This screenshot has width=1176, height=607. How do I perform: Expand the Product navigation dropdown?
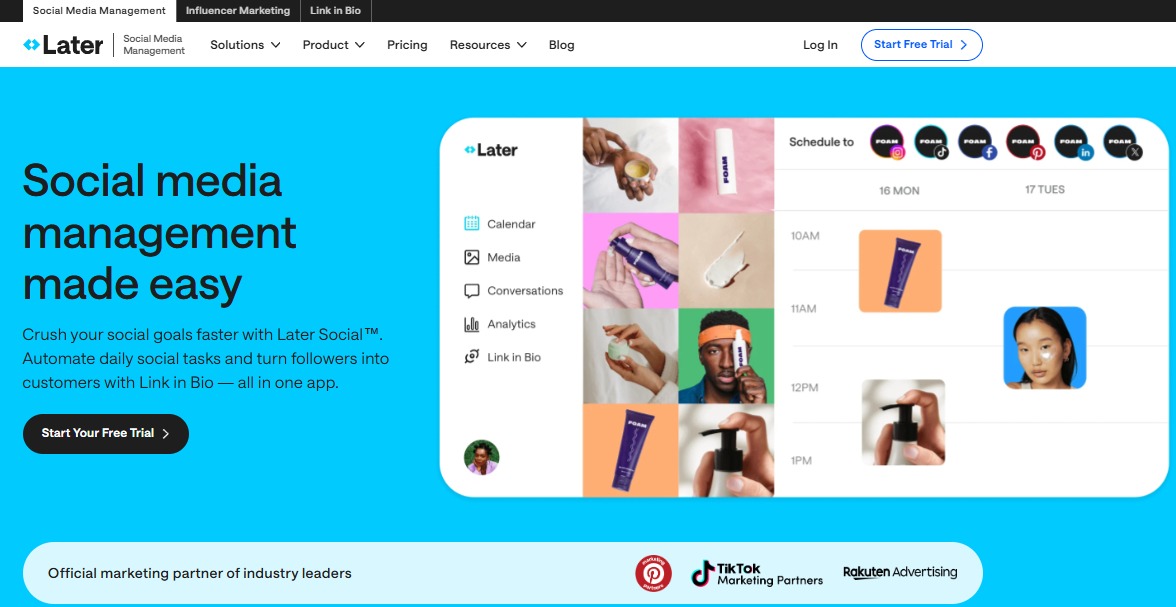click(x=333, y=45)
